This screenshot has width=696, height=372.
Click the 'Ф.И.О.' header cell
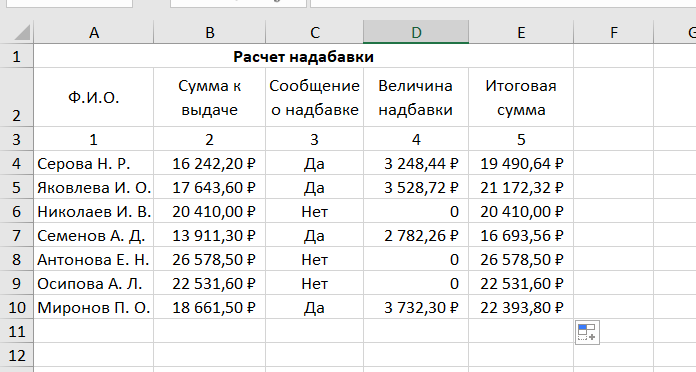coord(94,97)
